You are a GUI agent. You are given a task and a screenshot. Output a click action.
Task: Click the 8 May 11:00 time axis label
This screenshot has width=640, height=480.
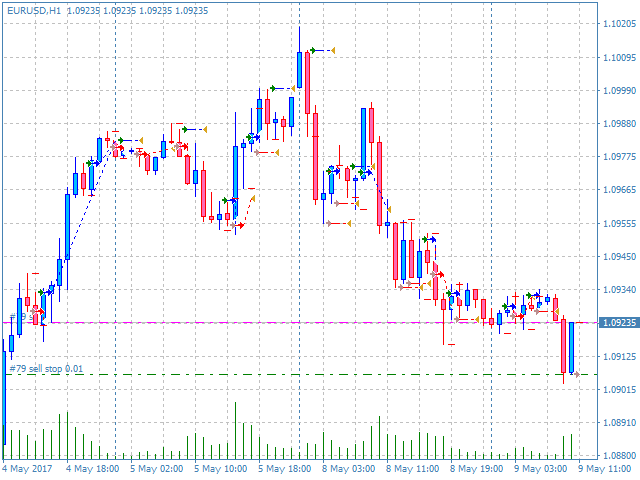[412, 469]
